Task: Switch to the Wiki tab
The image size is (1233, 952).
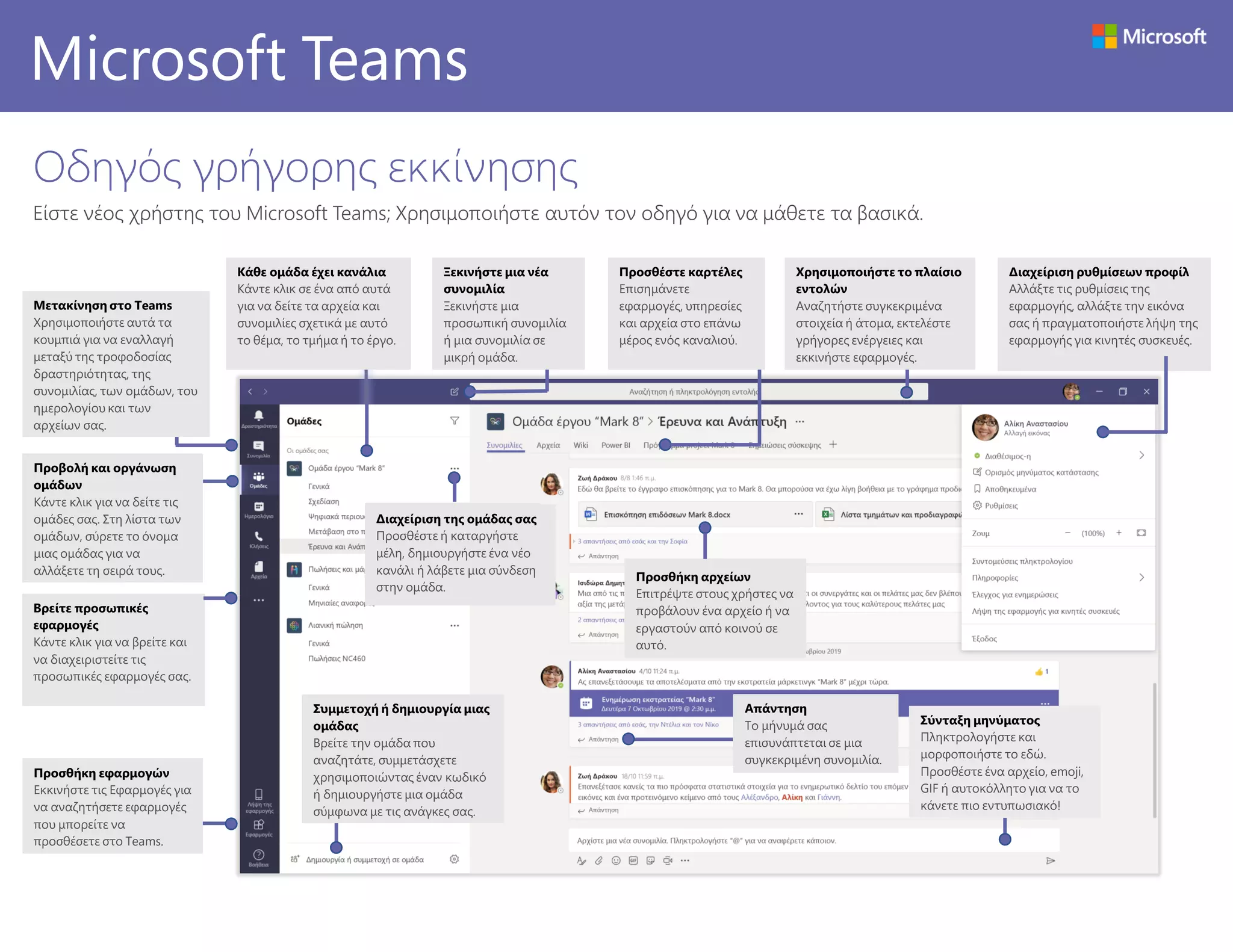Action: coord(580,445)
